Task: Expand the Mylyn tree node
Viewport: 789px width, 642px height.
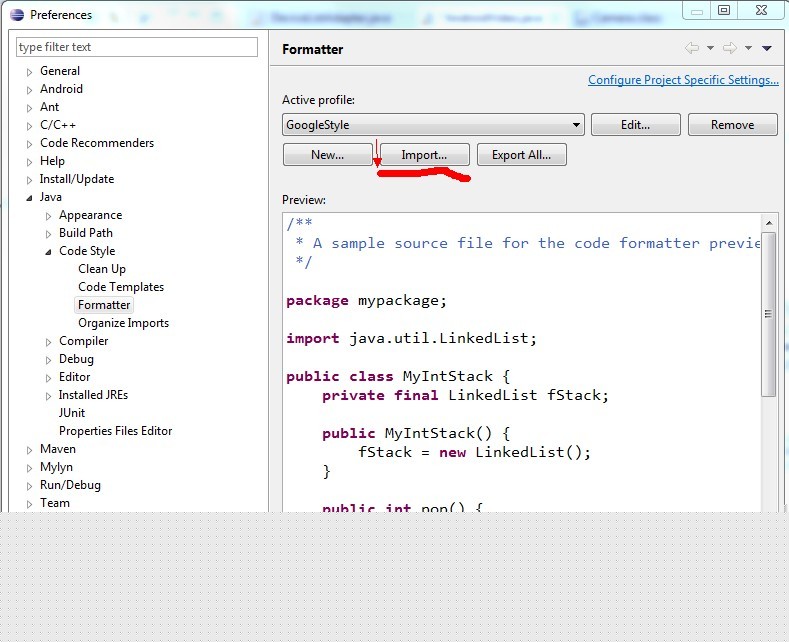Action: (29, 468)
